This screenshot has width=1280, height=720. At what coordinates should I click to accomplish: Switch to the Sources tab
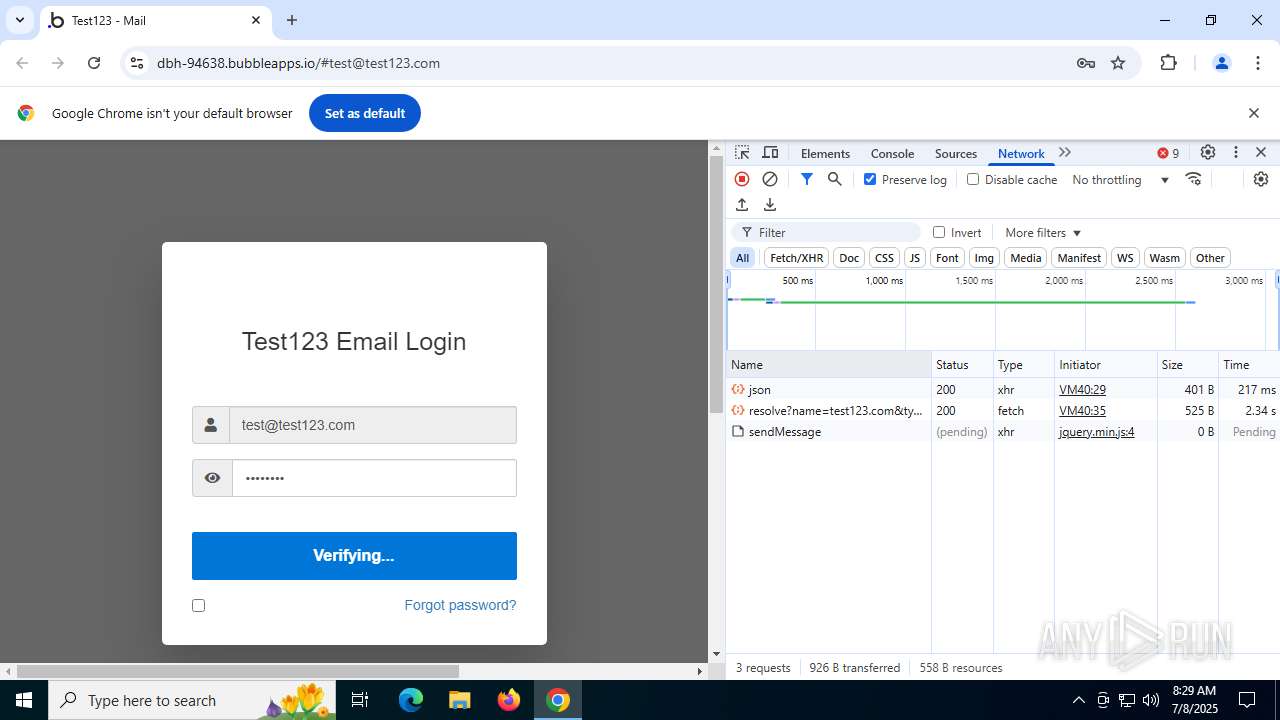(x=955, y=153)
